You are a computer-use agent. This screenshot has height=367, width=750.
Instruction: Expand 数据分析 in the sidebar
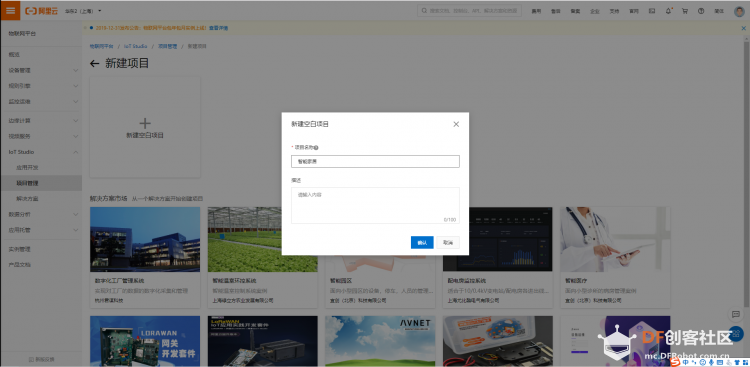pyautogui.click(x=41, y=214)
